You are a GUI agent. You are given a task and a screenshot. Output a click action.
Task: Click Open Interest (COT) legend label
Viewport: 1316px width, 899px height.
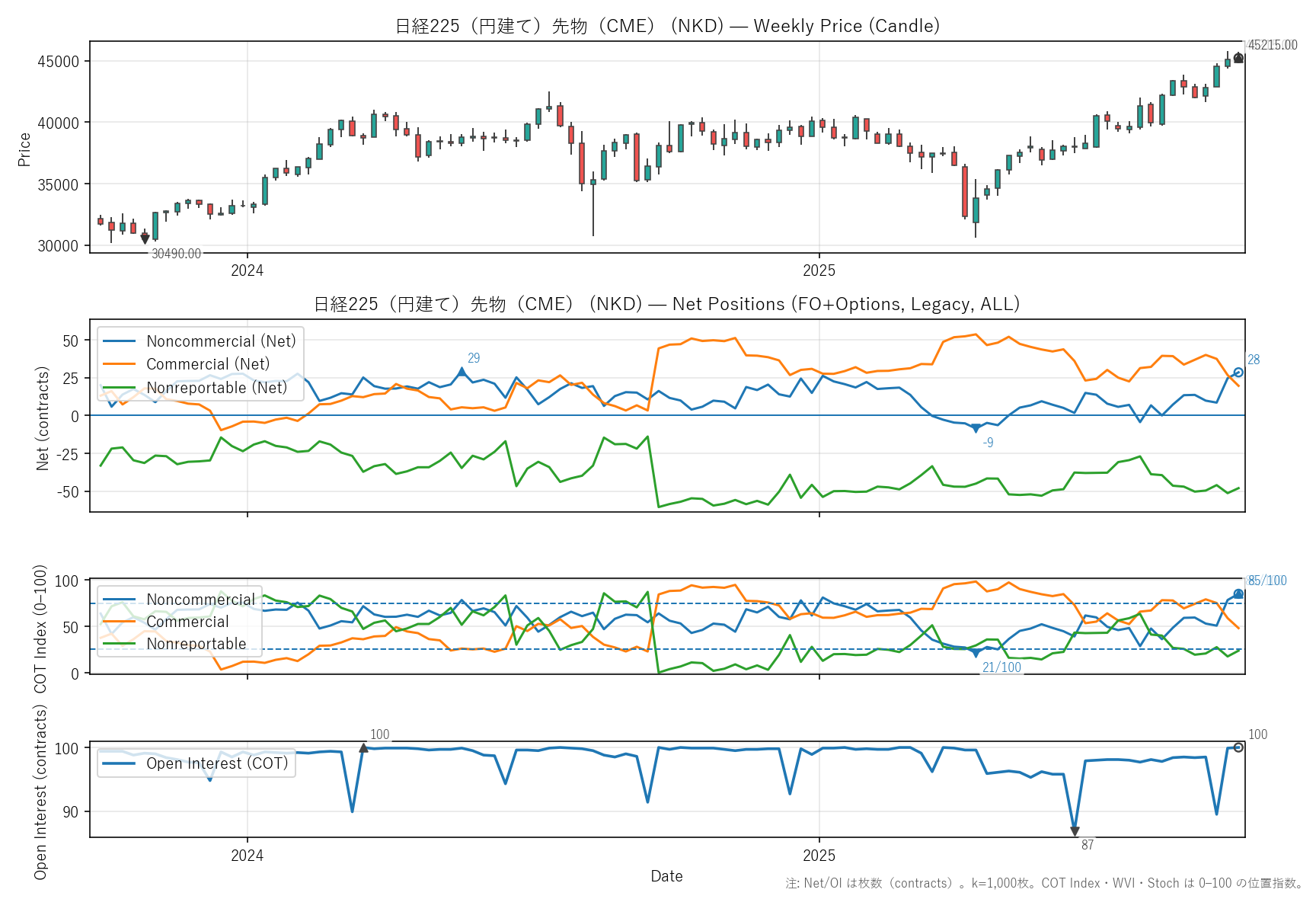(x=217, y=763)
